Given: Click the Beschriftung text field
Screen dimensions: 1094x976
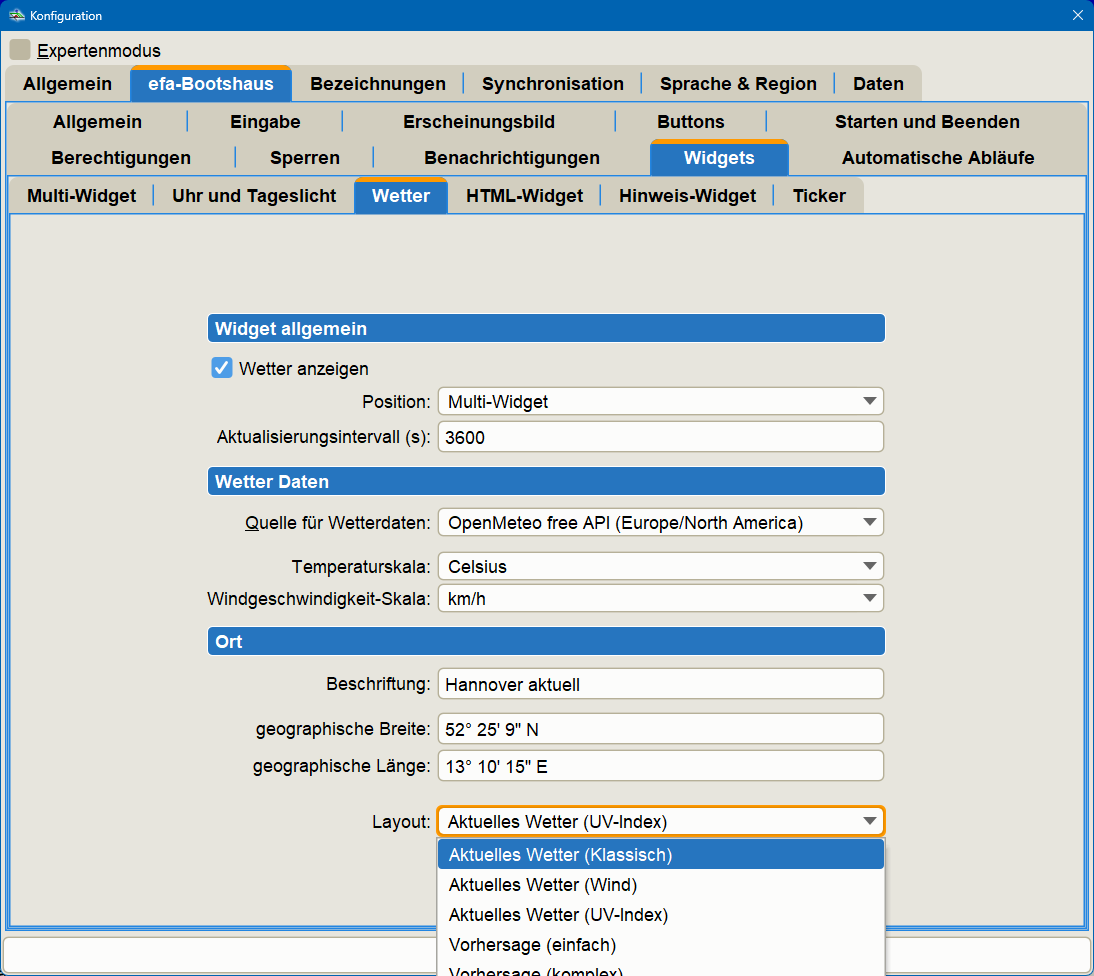Looking at the screenshot, I should tap(660, 685).
